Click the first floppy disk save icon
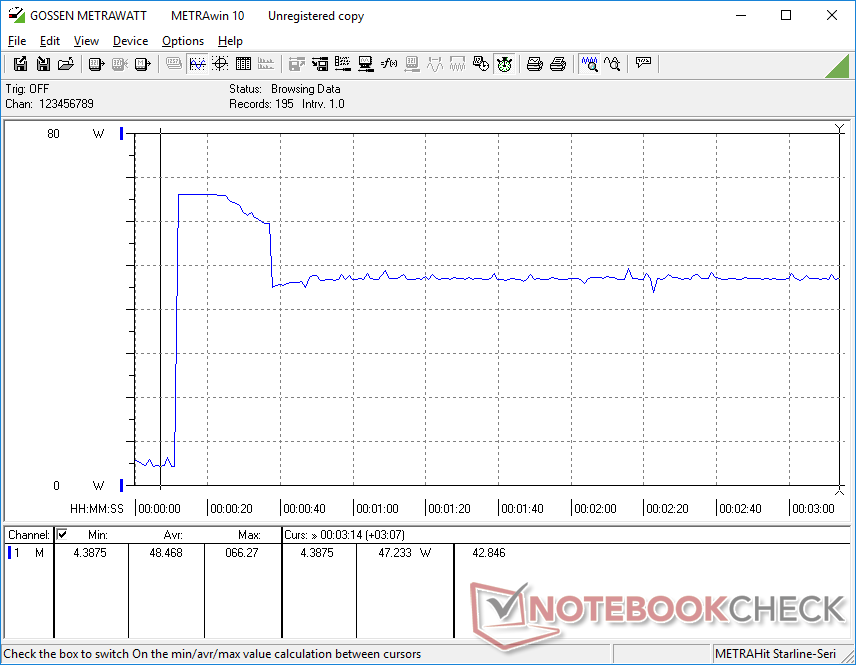 pyautogui.click(x=20, y=64)
